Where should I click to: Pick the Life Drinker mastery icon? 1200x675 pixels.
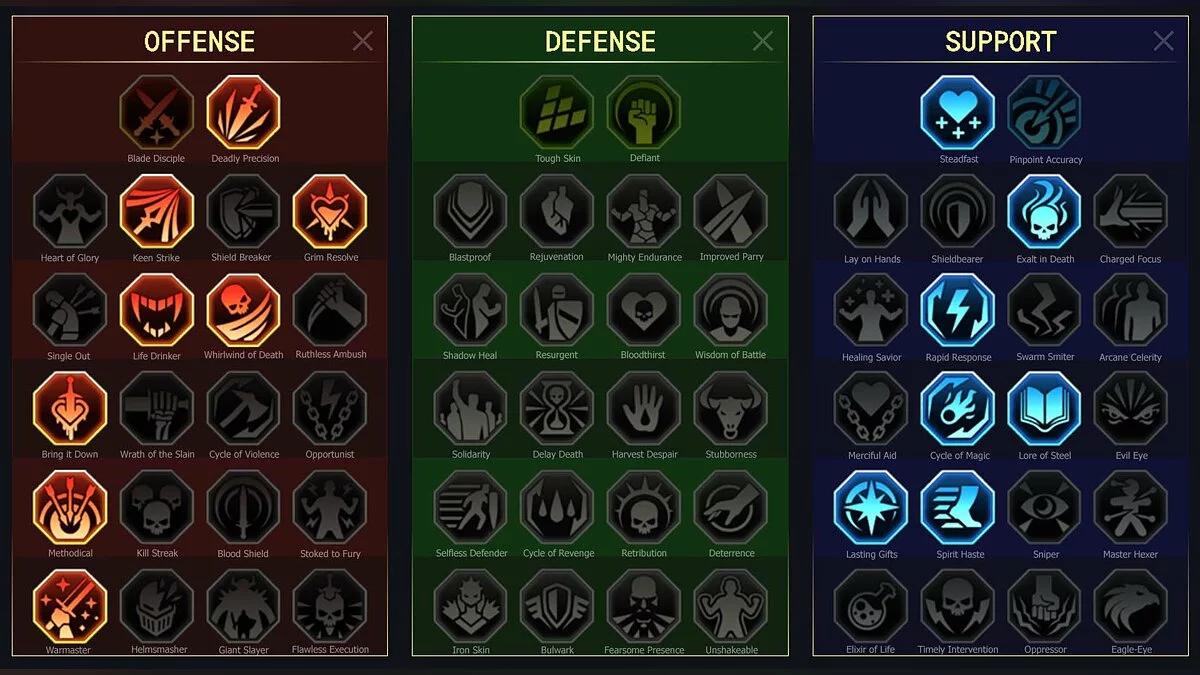tap(156, 309)
